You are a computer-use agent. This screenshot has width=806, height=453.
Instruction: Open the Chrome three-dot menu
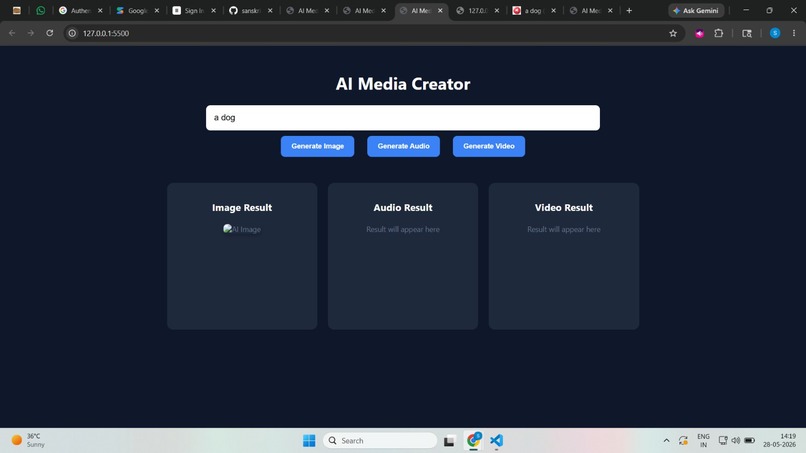tap(794, 33)
